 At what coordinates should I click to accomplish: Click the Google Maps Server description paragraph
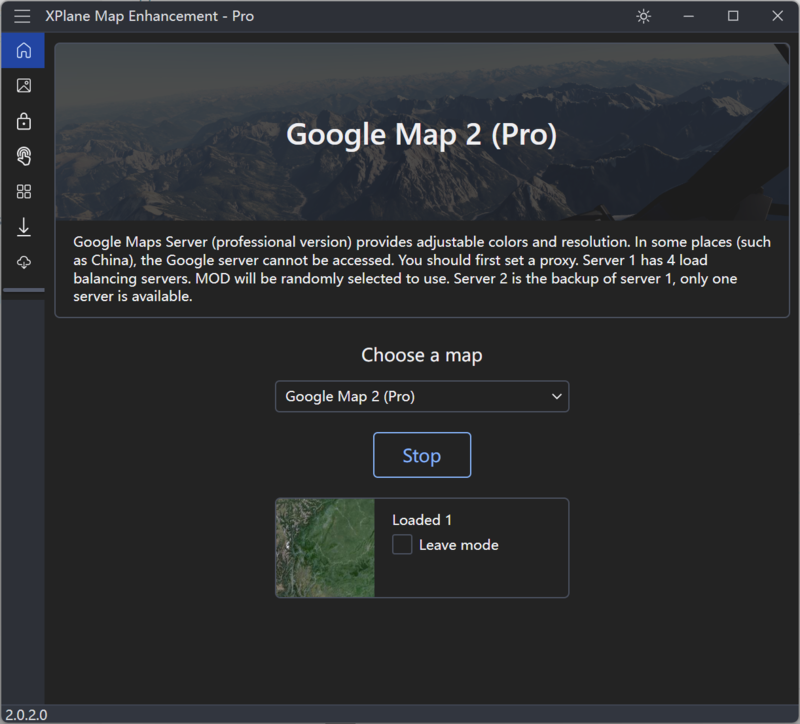click(x=422, y=269)
